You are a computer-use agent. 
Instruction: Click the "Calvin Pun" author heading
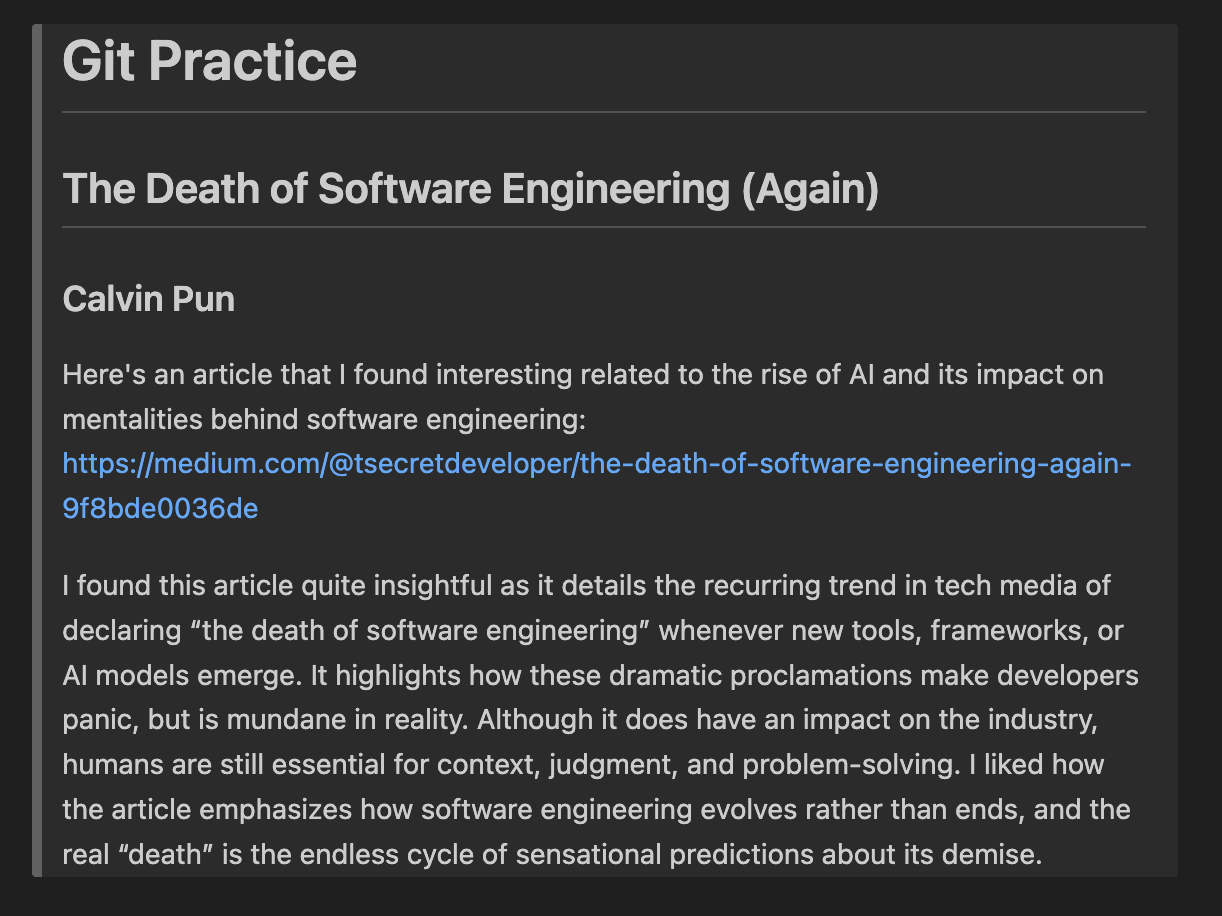click(x=148, y=298)
